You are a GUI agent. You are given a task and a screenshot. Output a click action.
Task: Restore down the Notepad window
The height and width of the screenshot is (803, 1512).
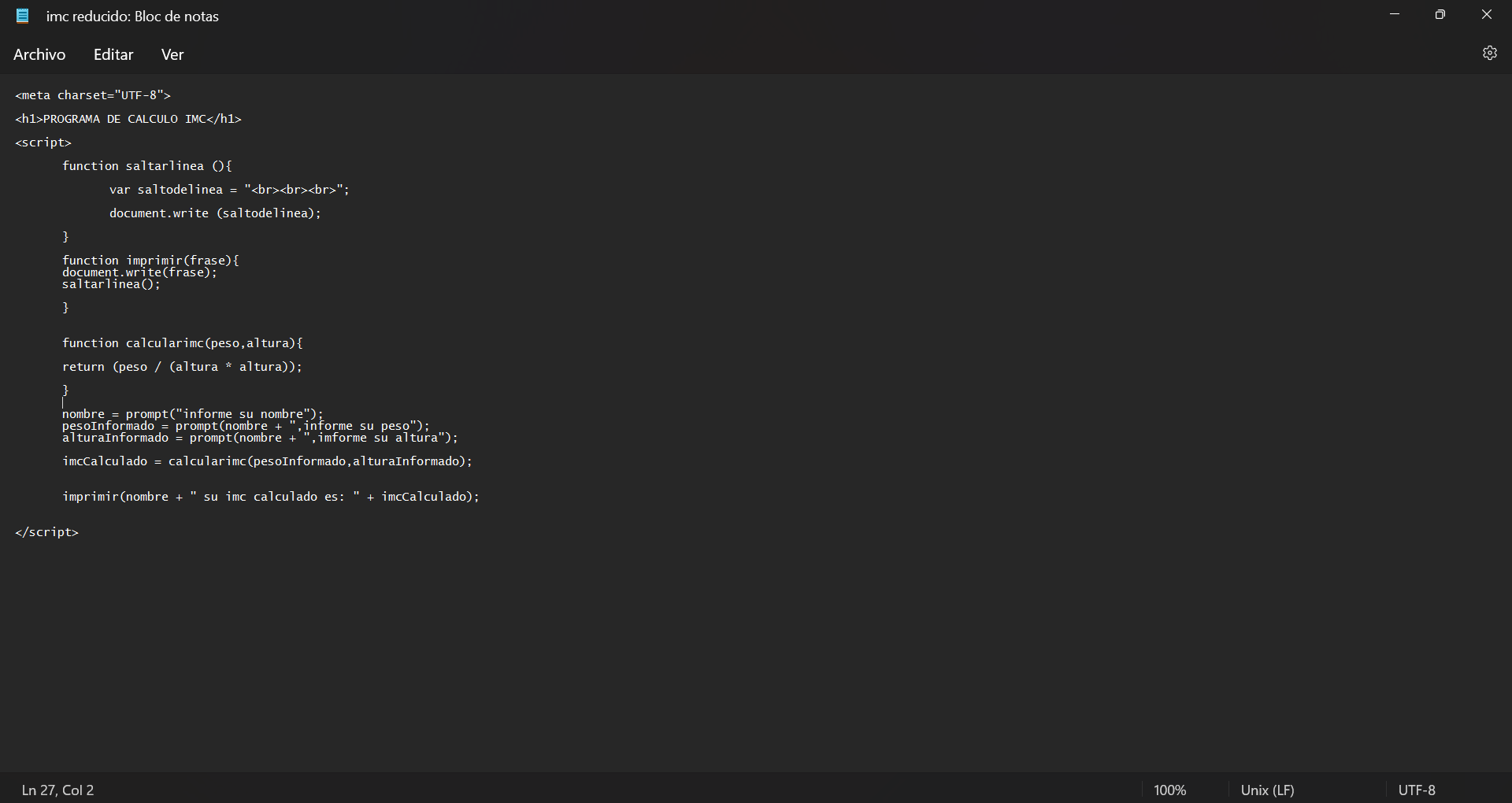click(1440, 14)
